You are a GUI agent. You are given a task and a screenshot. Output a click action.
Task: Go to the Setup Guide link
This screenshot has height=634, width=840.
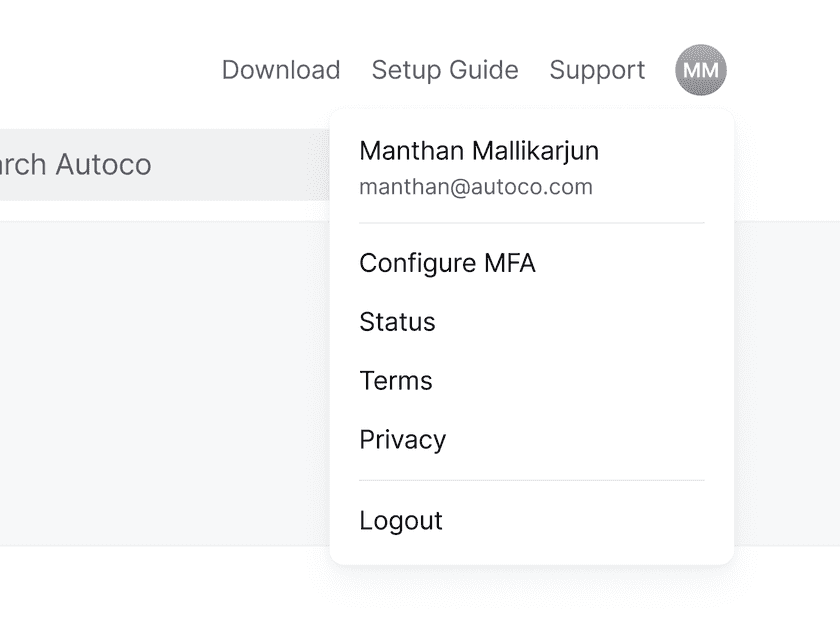(445, 70)
